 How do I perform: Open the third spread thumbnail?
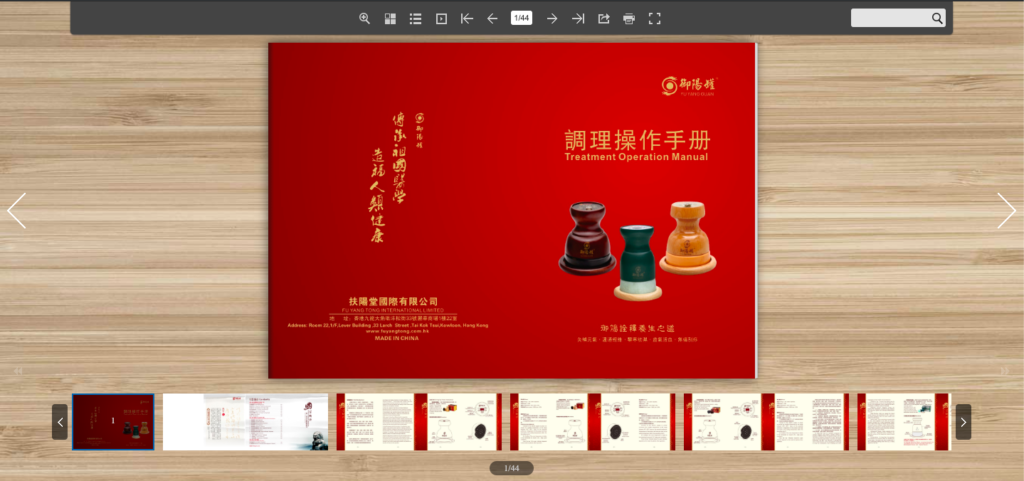(x=419, y=422)
